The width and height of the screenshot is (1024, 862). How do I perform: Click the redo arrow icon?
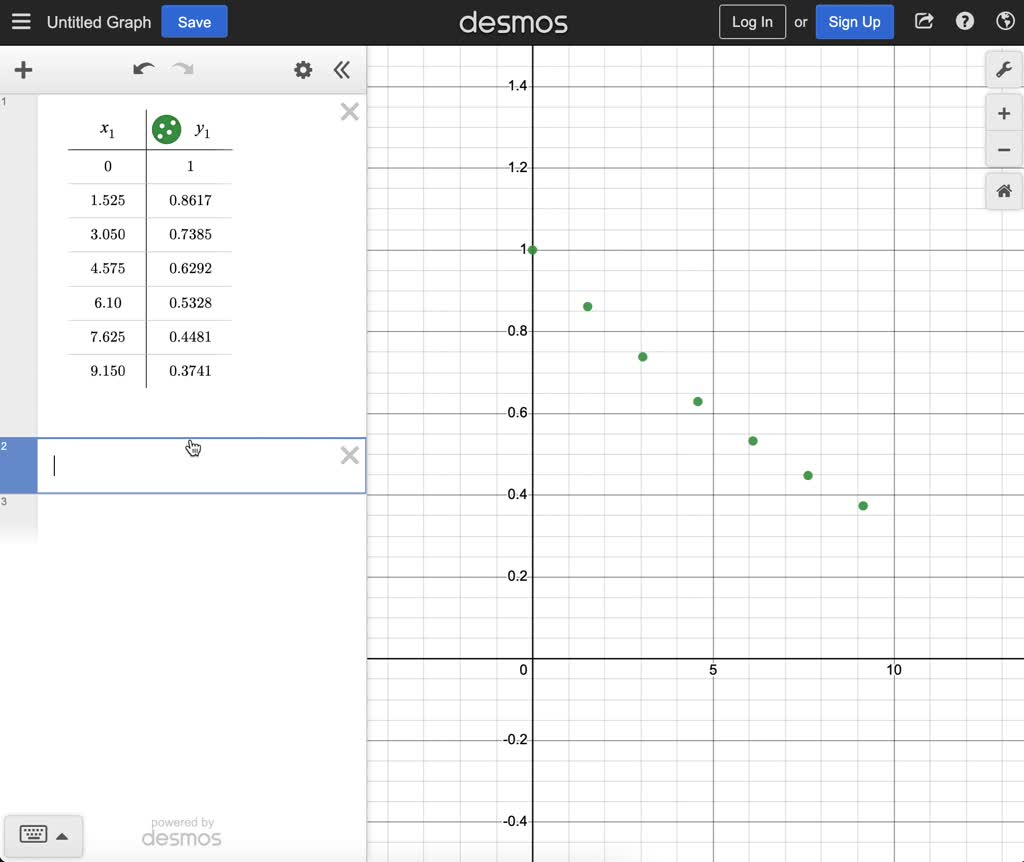coord(183,70)
